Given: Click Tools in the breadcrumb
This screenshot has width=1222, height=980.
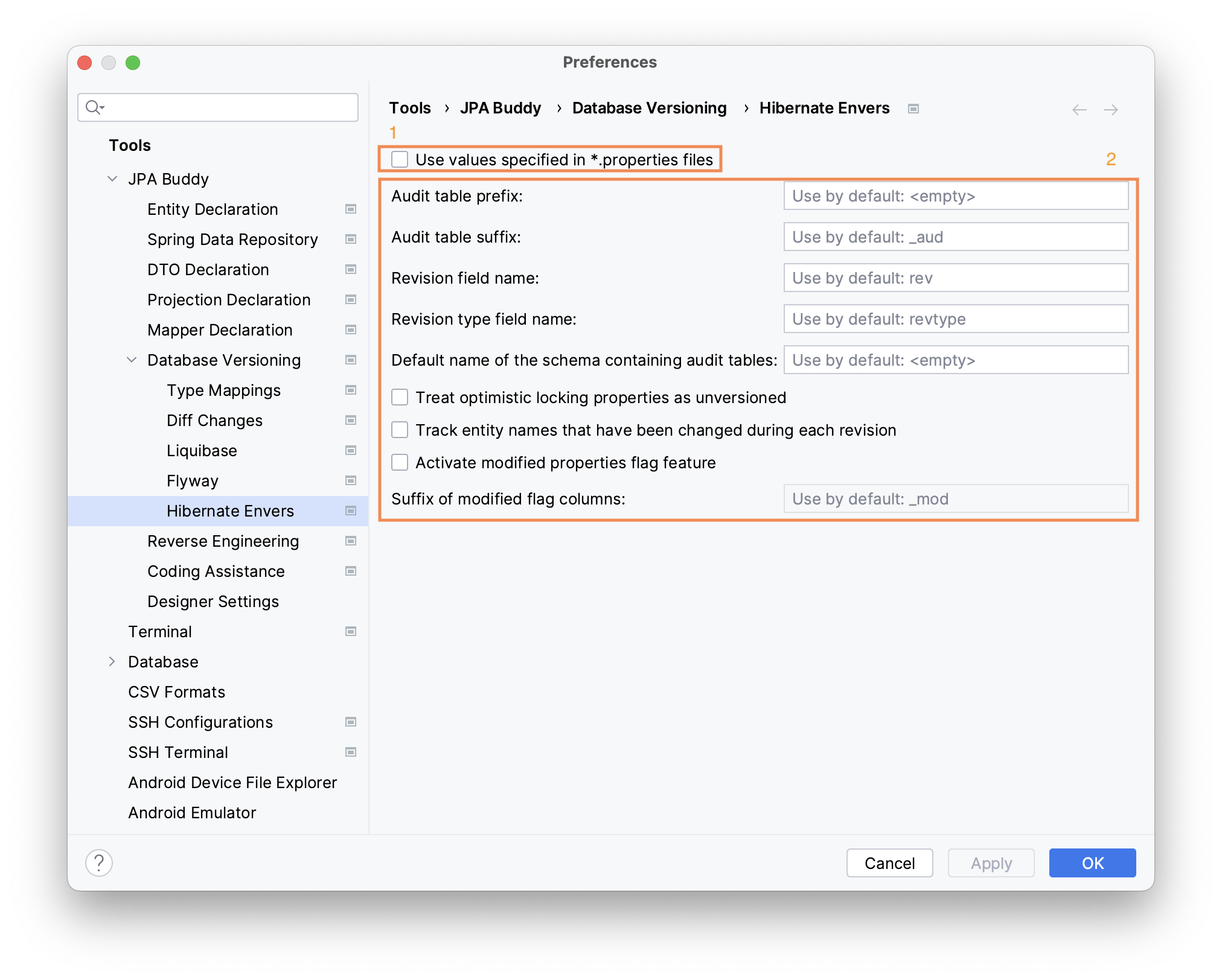Looking at the screenshot, I should (410, 108).
